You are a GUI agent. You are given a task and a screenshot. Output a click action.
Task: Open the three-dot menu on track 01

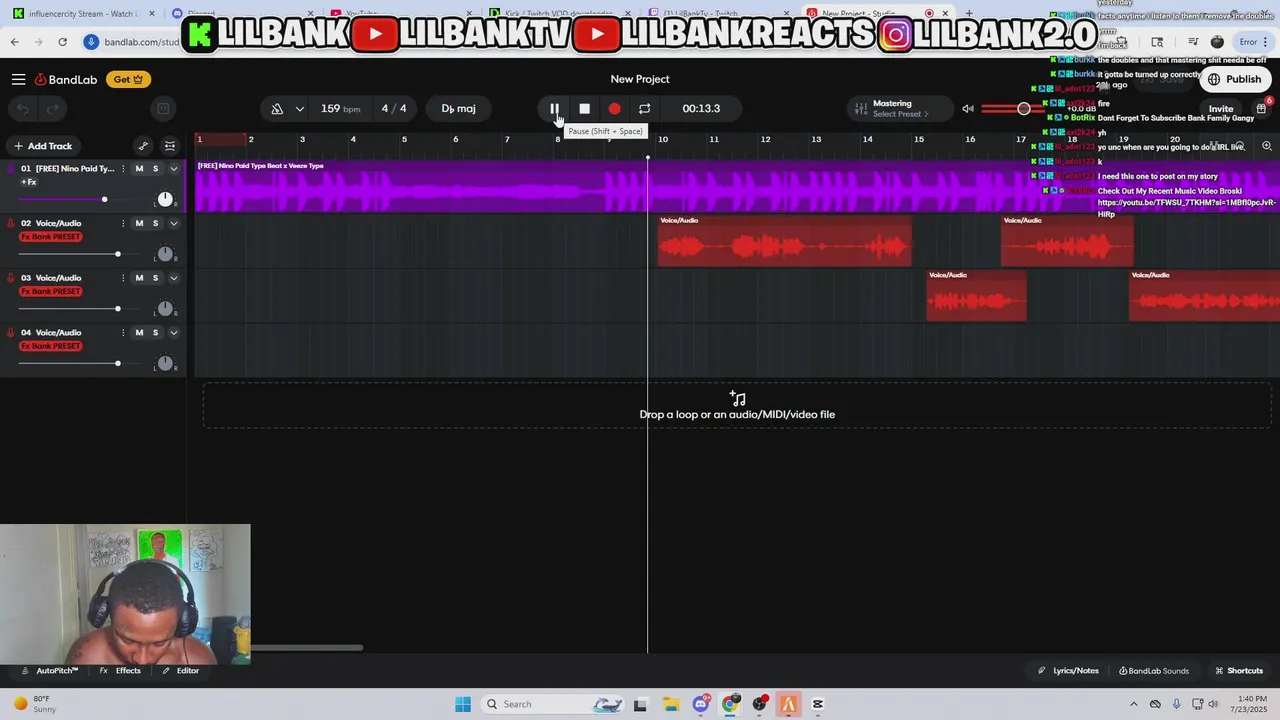click(123, 169)
